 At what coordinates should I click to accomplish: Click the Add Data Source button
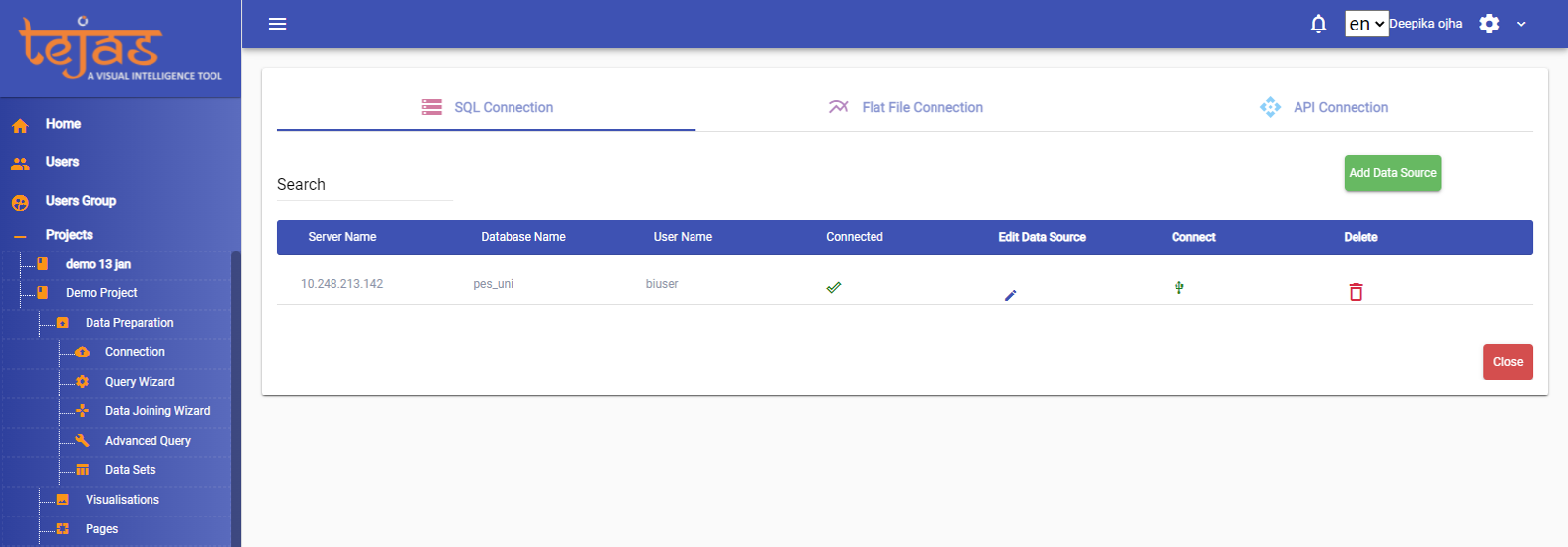(x=1392, y=173)
